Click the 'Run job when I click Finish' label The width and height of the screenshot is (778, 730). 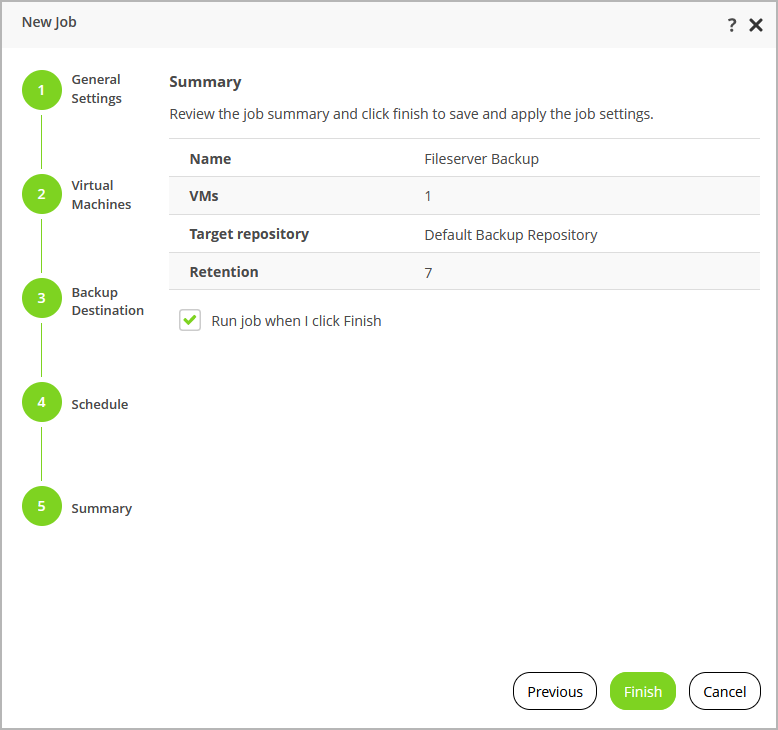(x=296, y=321)
